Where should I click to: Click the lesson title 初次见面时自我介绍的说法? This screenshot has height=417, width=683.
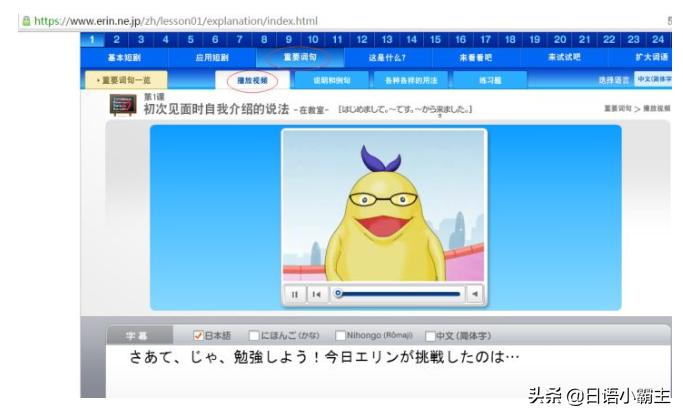click(216, 109)
